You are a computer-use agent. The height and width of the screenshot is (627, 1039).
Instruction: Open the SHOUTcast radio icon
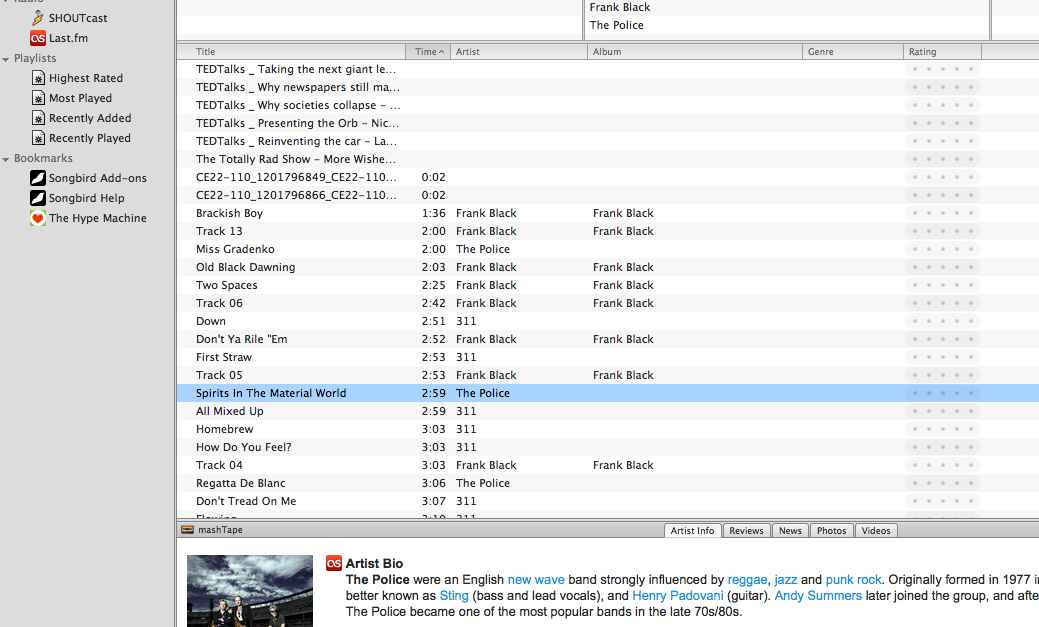point(38,18)
